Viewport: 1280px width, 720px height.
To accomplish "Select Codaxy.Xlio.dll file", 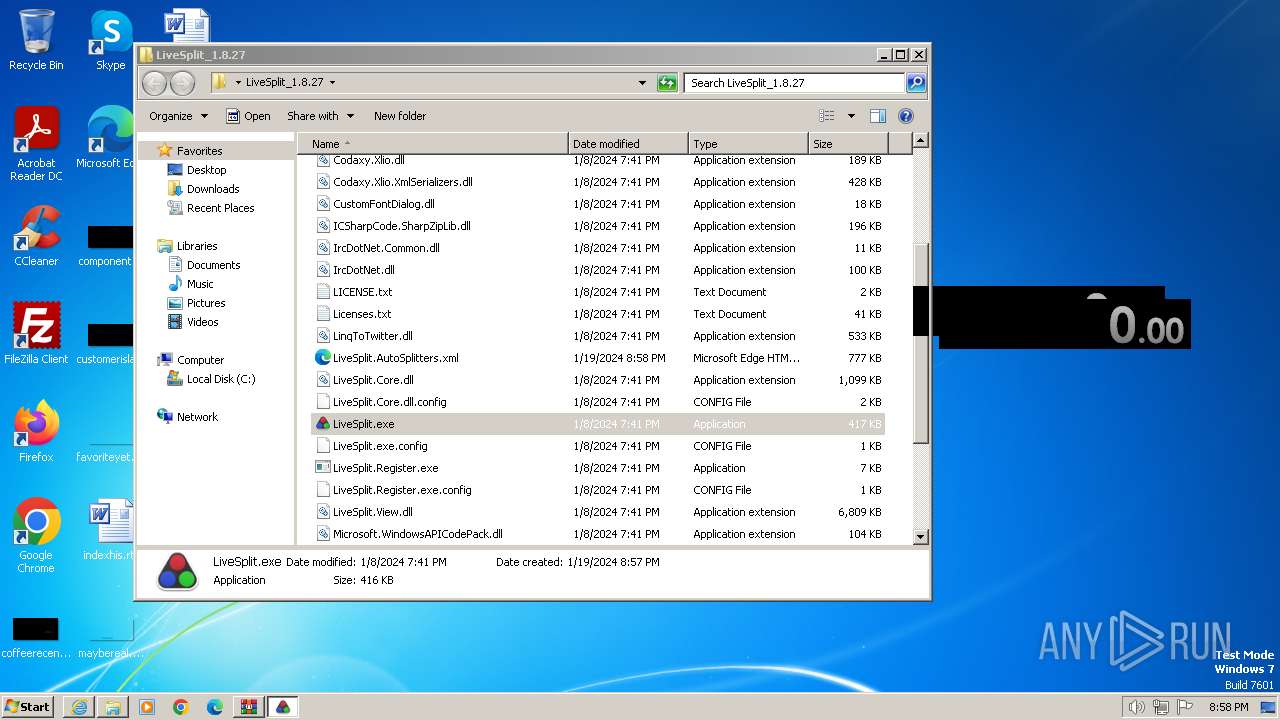I will click(598, 160).
